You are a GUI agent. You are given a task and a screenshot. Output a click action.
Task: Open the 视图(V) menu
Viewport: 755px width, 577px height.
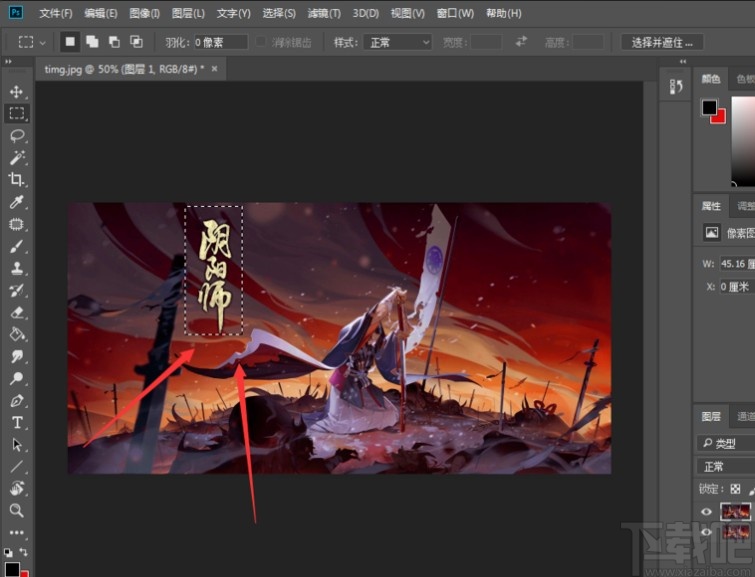[x=408, y=13]
